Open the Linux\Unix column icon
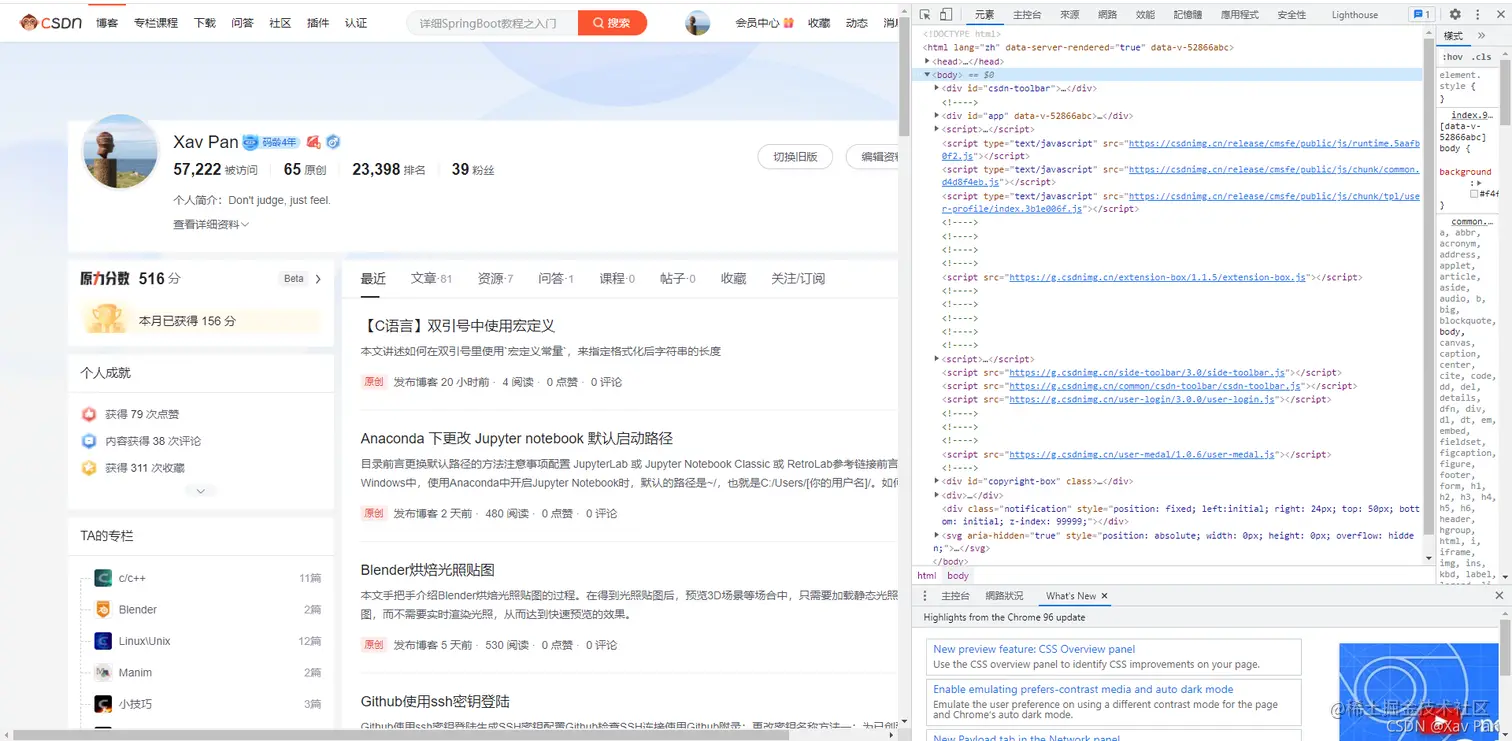Screen dimensions: 1512x741 (102, 641)
